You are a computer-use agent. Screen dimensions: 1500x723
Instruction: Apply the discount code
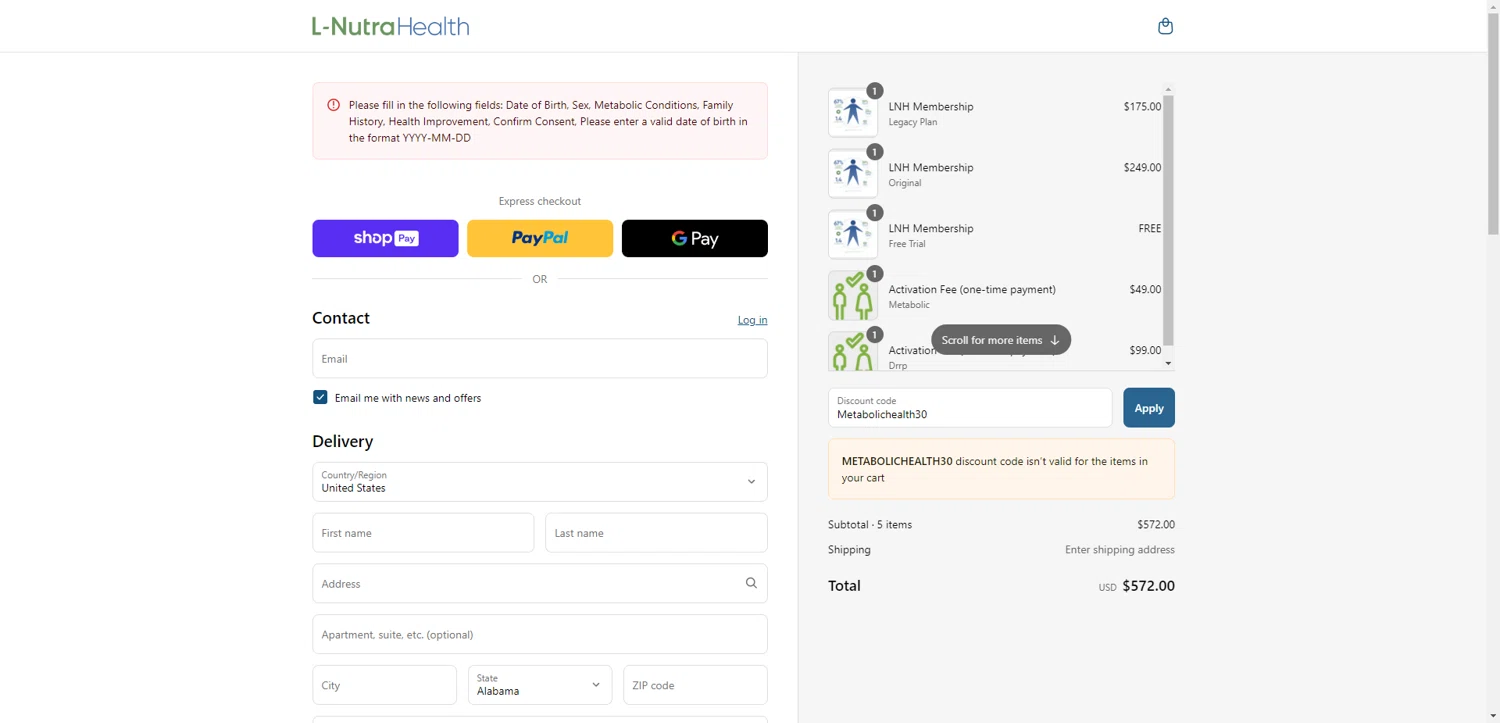[1149, 408]
